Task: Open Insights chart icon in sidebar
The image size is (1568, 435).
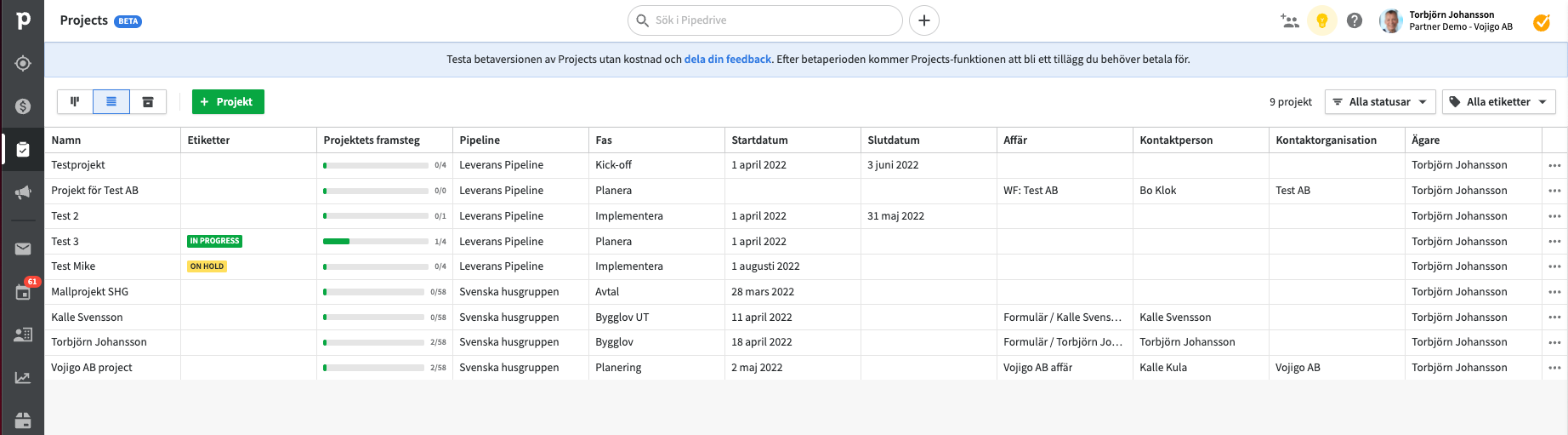Action: point(23,378)
